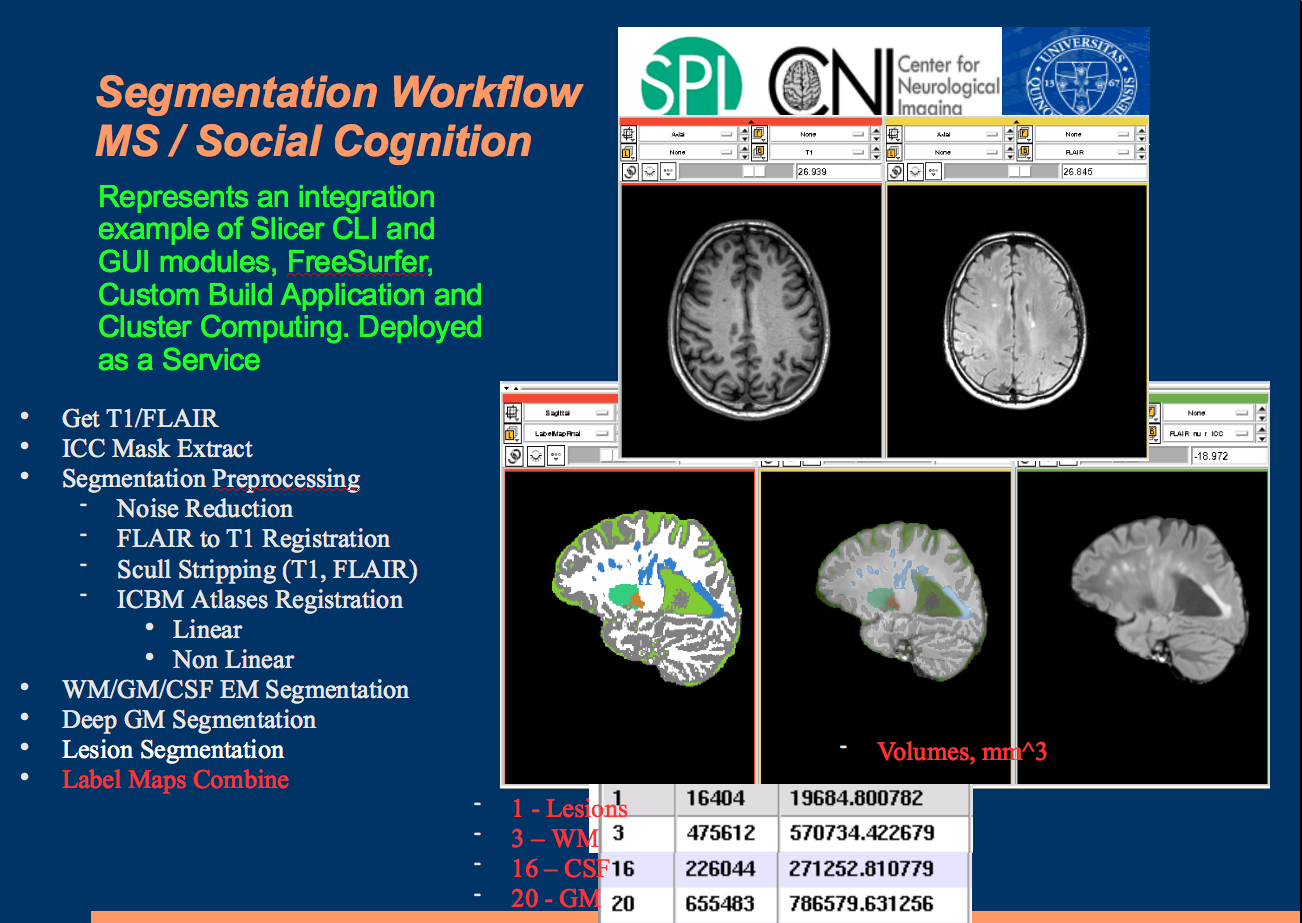
Task: Open more options in red T1 viewer
Action: tap(669, 171)
